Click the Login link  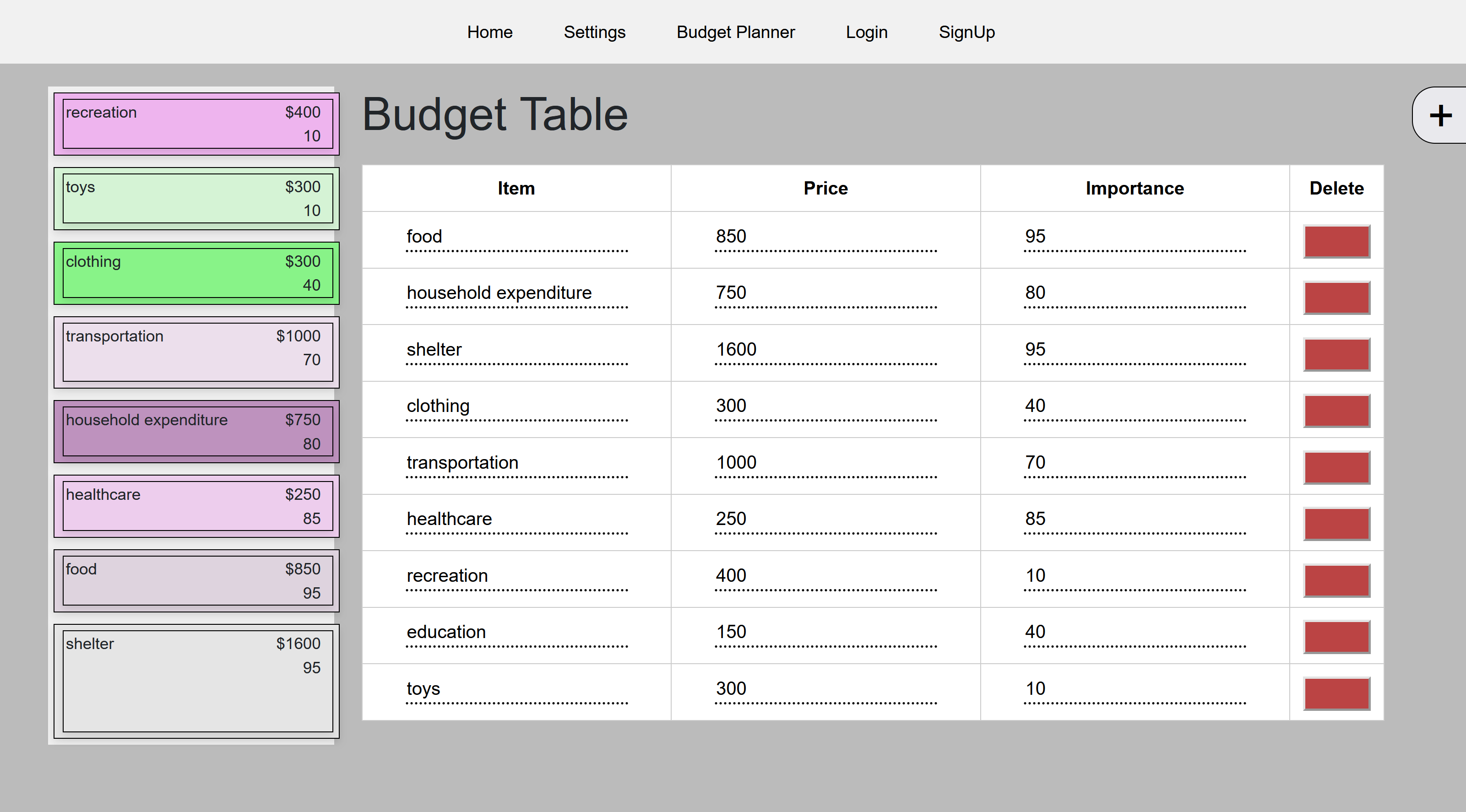coord(866,32)
